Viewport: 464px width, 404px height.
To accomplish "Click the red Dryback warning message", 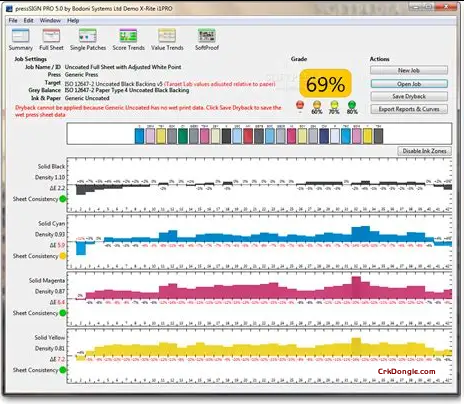I will pyautogui.click(x=148, y=111).
